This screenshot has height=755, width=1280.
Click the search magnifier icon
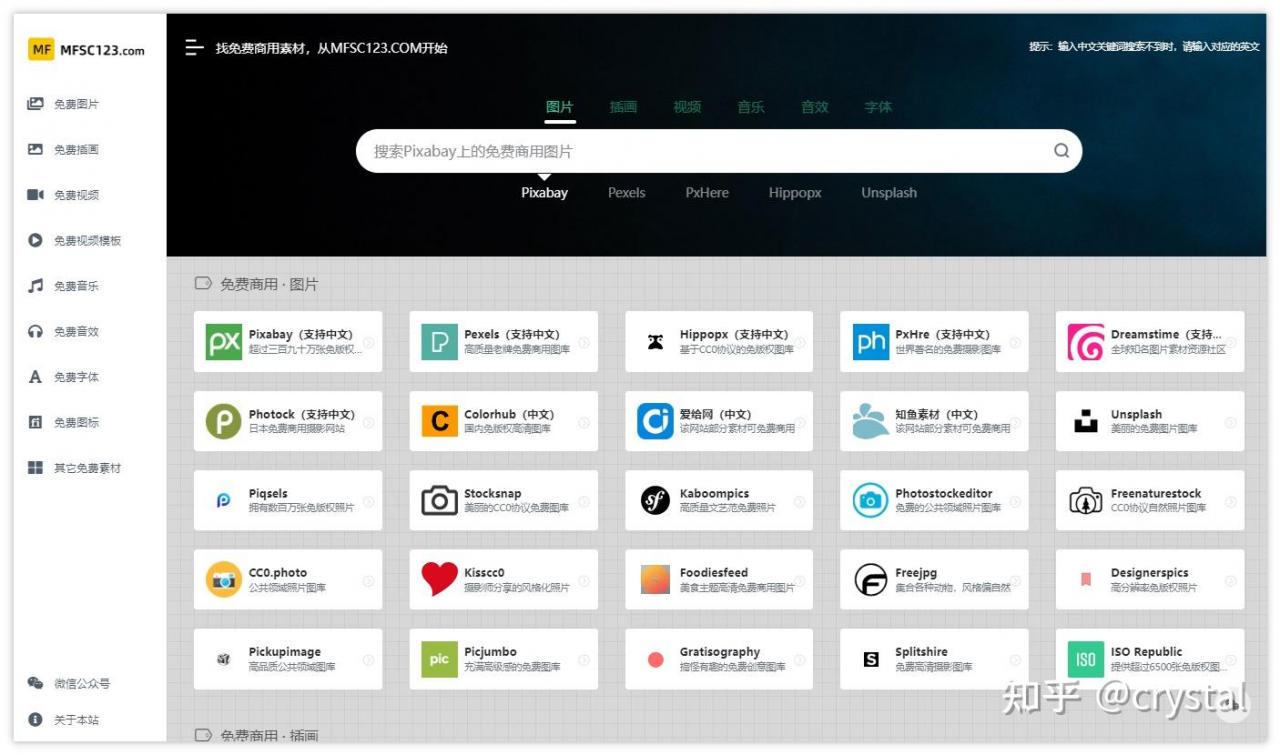[x=1061, y=151]
